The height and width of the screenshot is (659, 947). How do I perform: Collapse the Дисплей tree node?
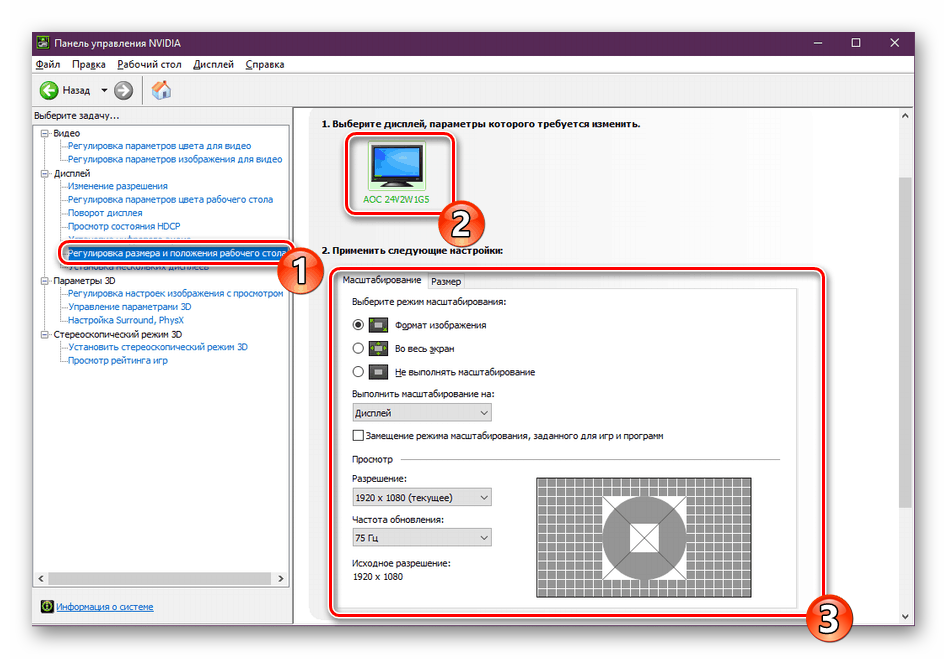click(45, 174)
